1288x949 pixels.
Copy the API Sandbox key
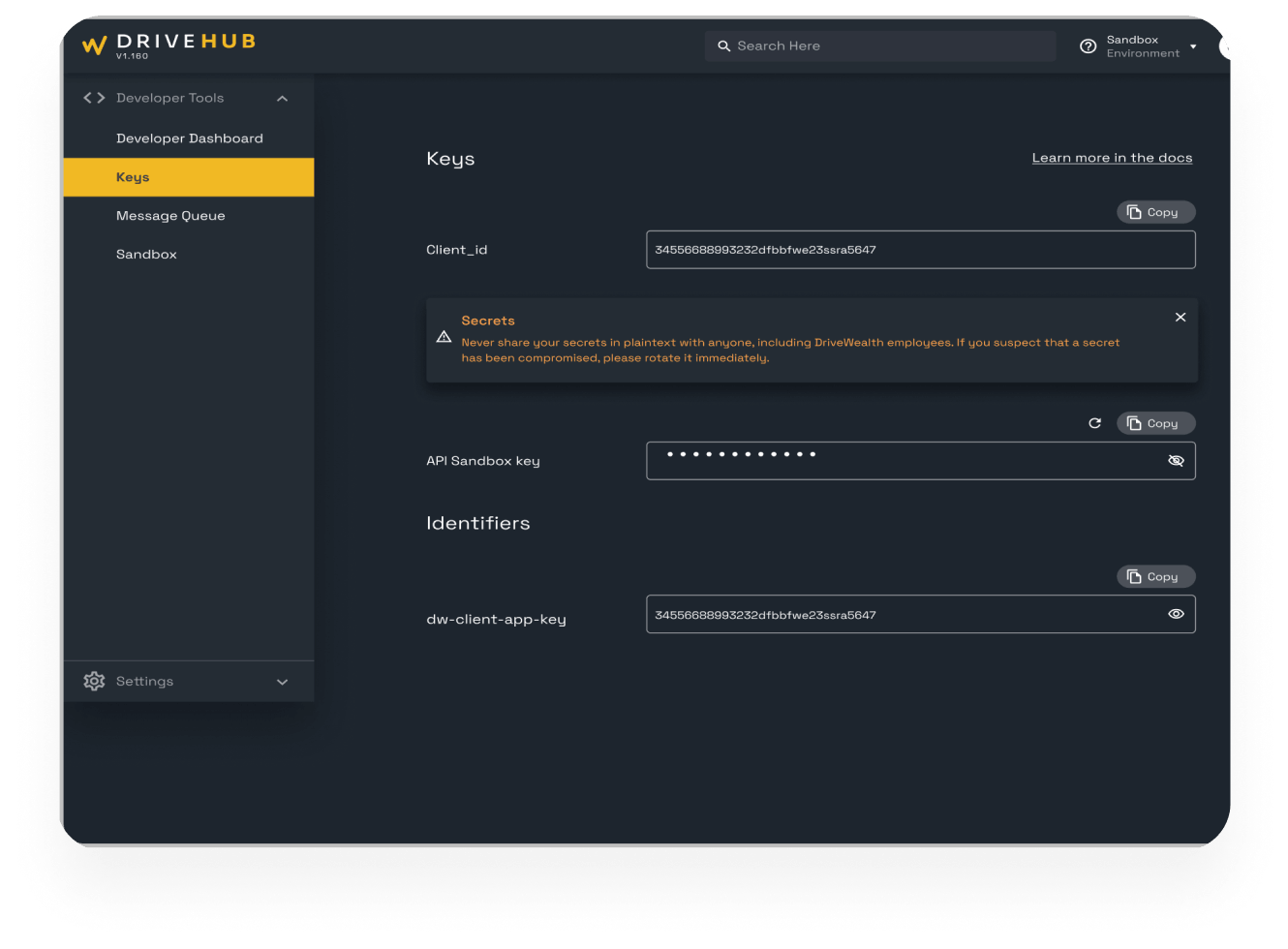pyautogui.click(x=1156, y=423)
